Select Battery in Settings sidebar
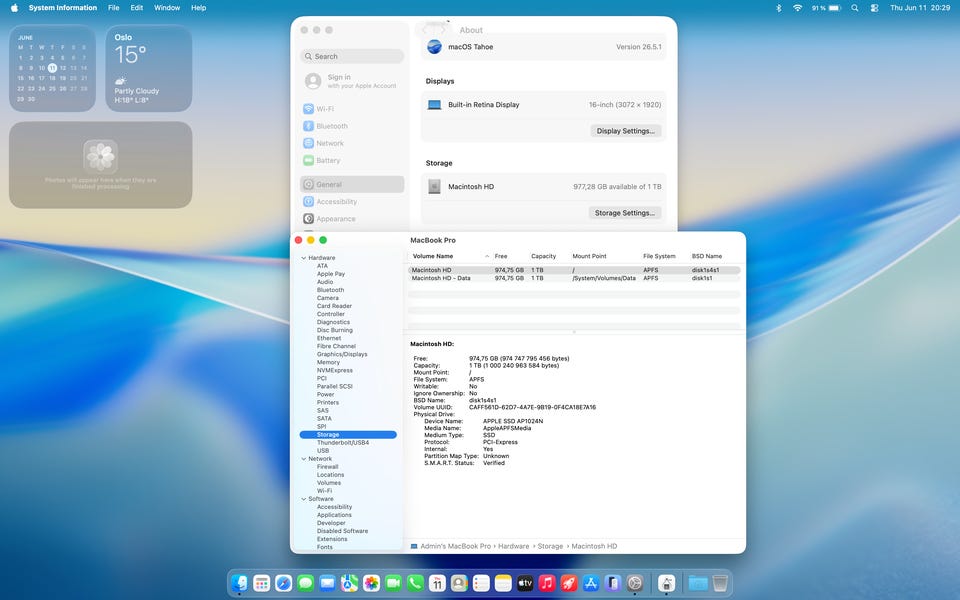 (352, 160)
